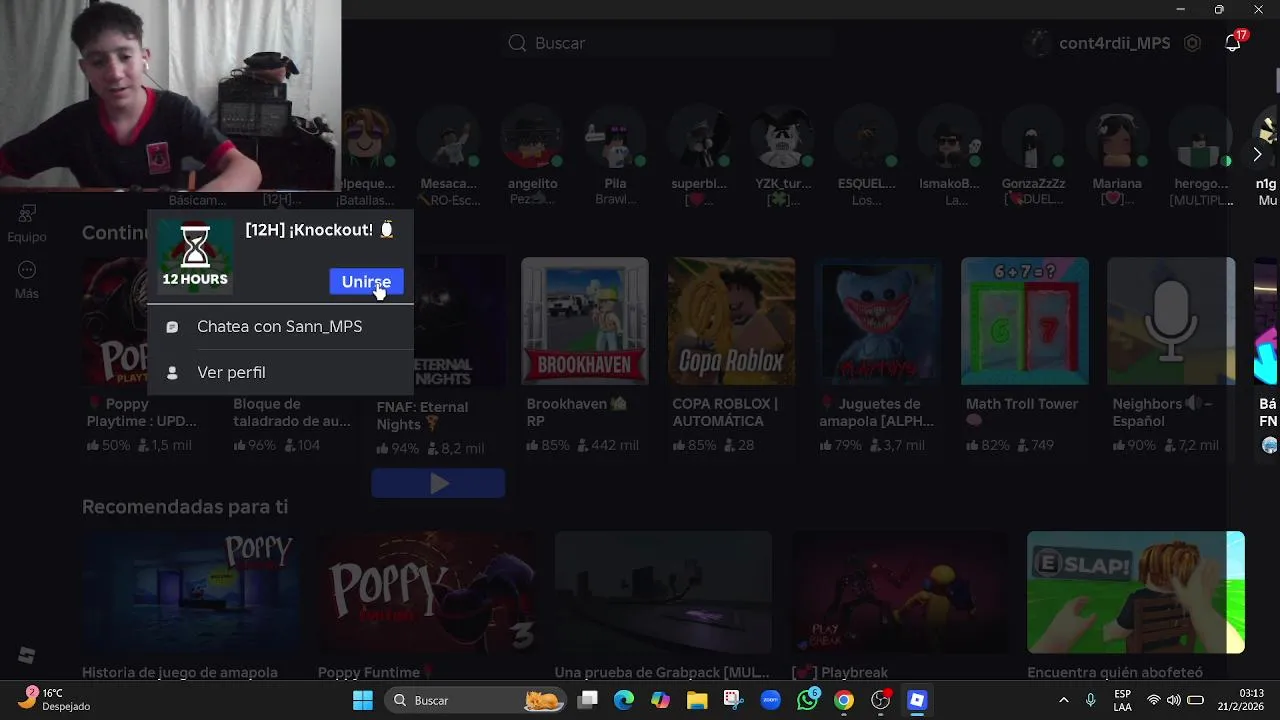Viewport: 1280px width, 720px height.
Task: Play FNAF Eternal Nights with blue play button
Action: tap(438, 484)
